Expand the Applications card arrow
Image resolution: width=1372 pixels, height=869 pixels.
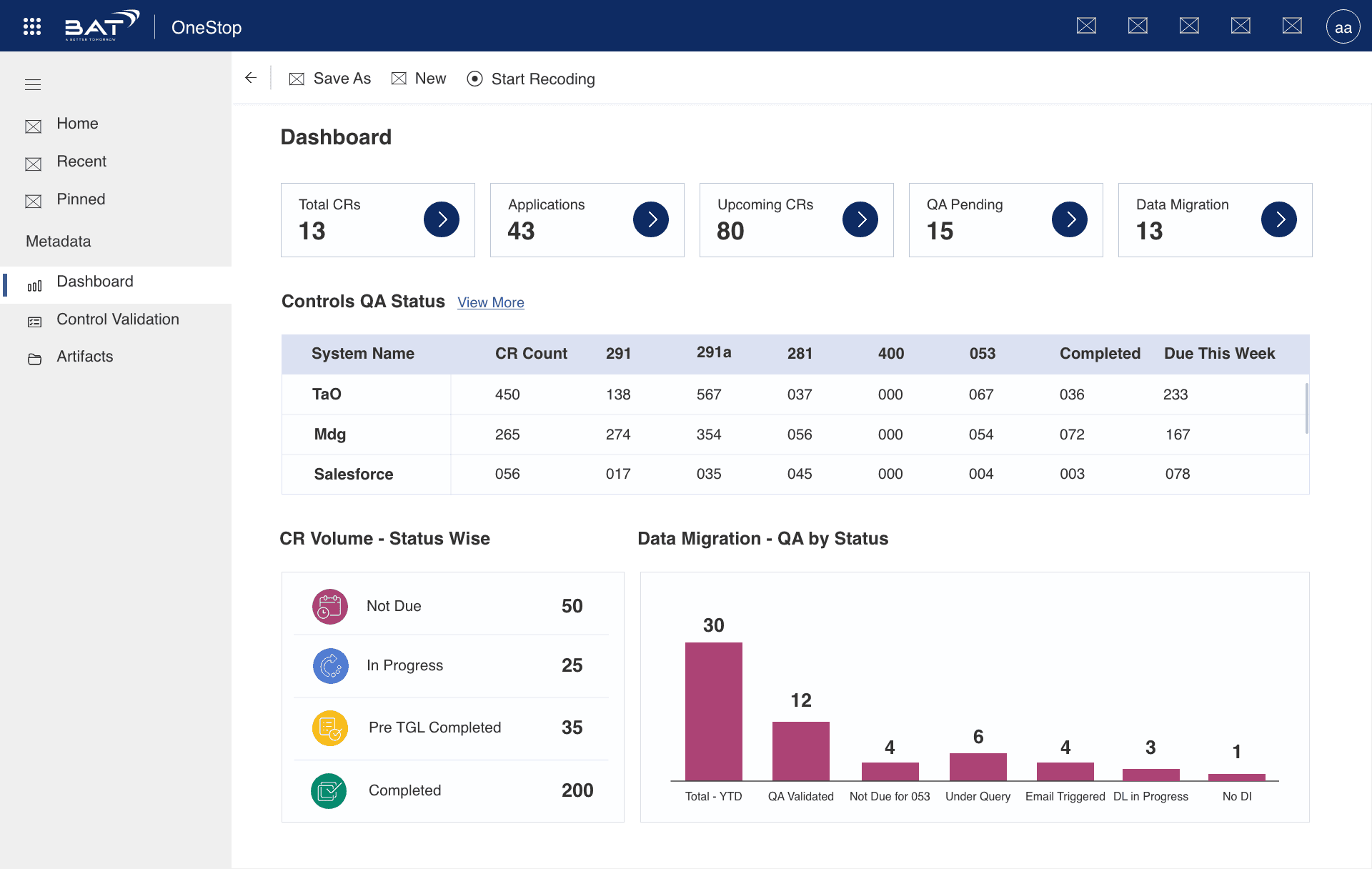click(651, 219)
